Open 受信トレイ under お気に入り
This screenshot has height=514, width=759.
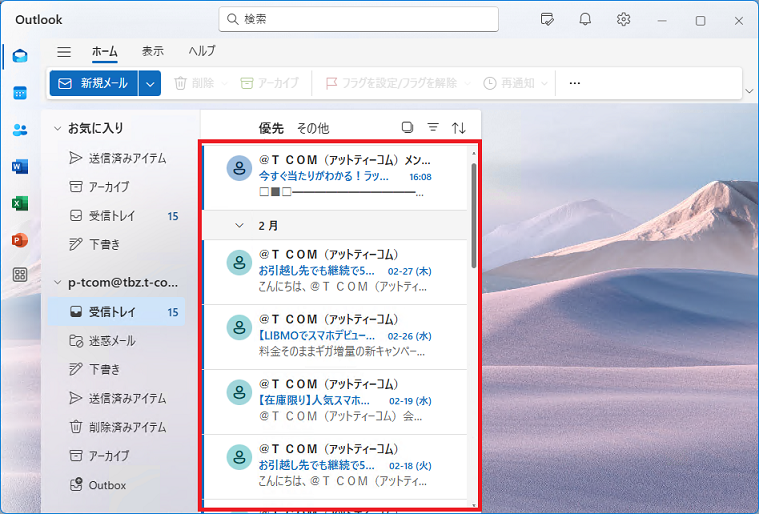coord(117,216)
